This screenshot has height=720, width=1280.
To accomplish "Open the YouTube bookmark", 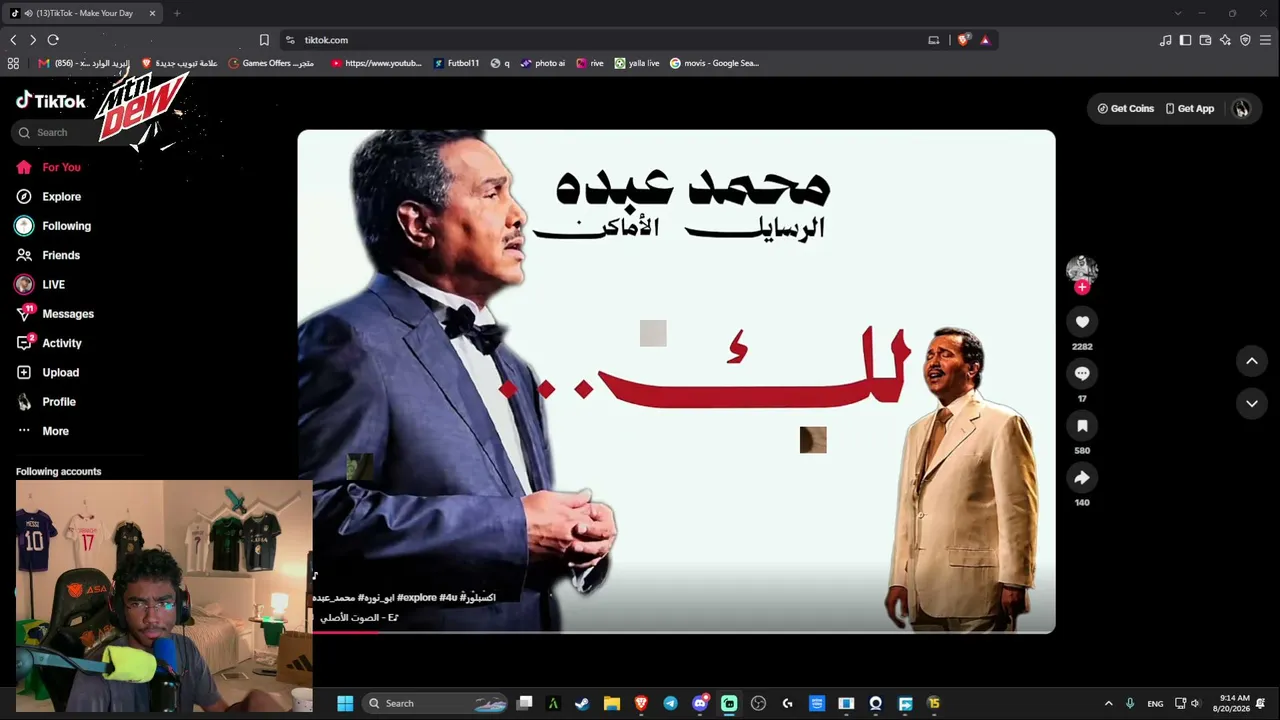I will pos(376,63).
